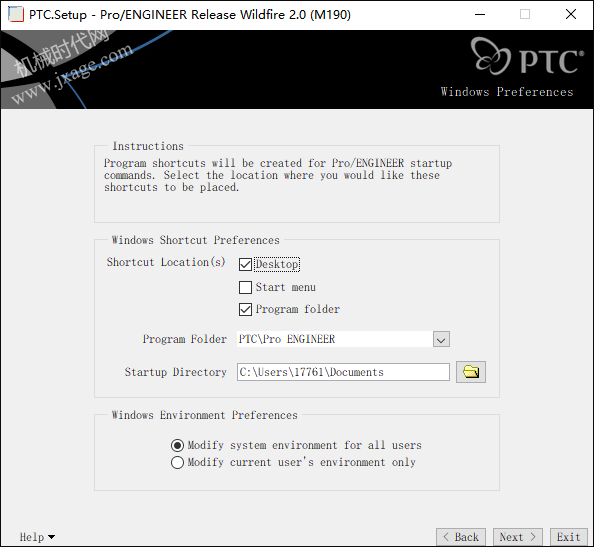
Task: Click the Startup Directory path input field
Action: point(343,372)
